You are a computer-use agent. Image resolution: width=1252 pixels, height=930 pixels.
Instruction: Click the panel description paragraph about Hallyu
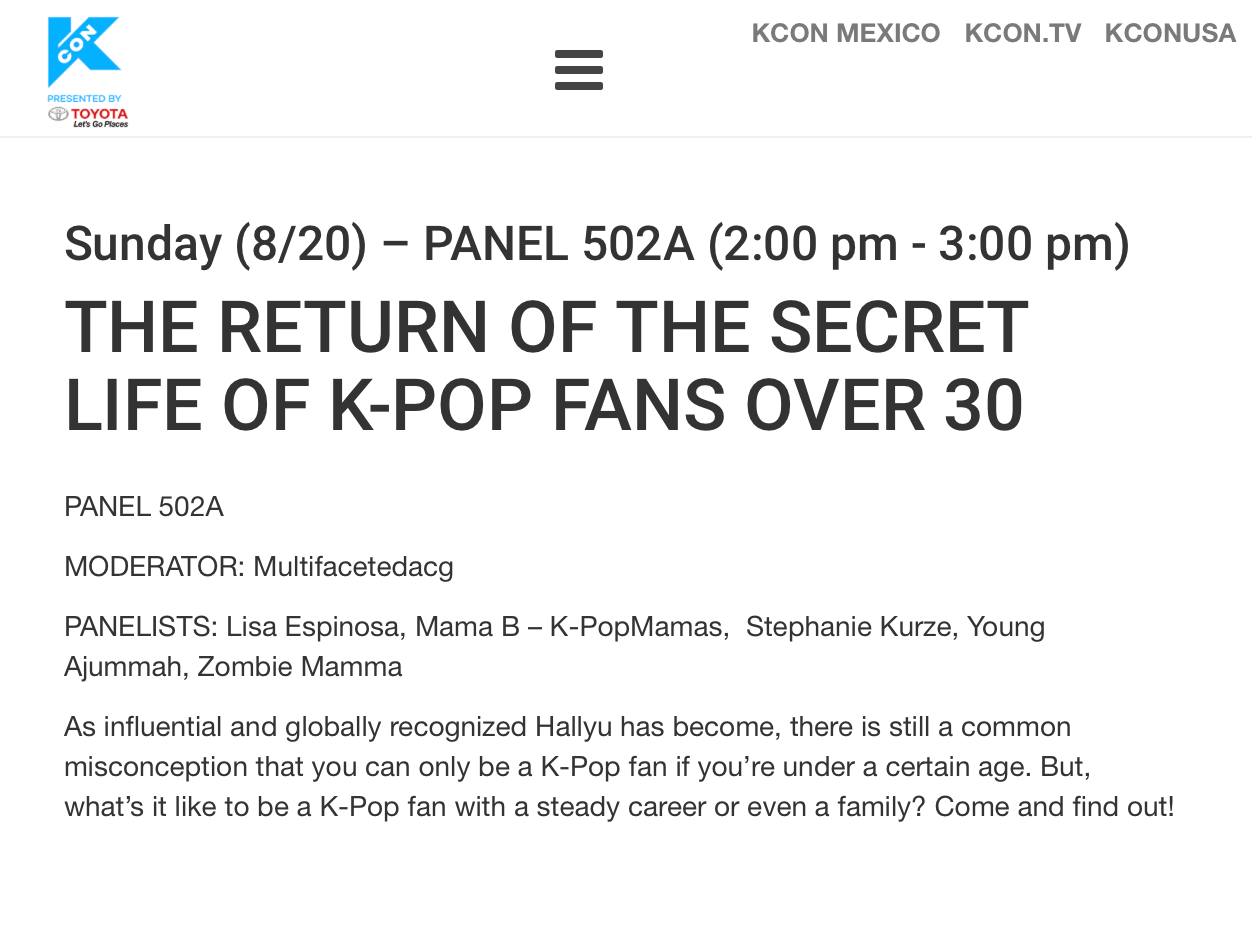pos(618,767)
